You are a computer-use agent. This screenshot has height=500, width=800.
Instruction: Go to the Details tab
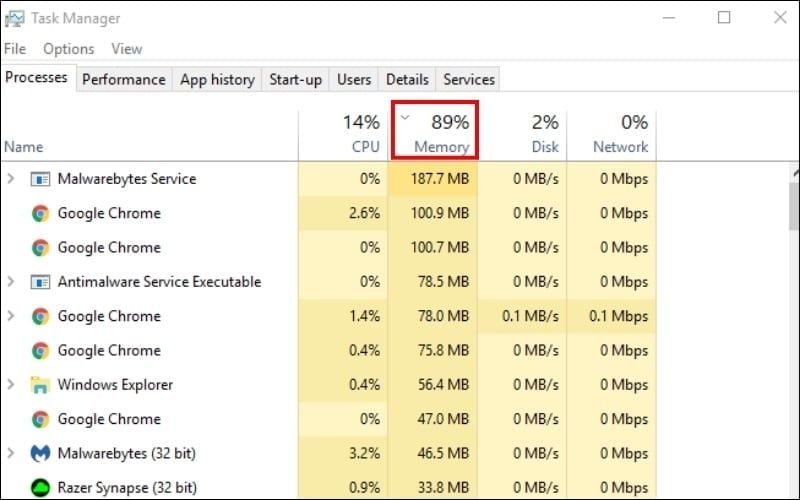point(407,80)
